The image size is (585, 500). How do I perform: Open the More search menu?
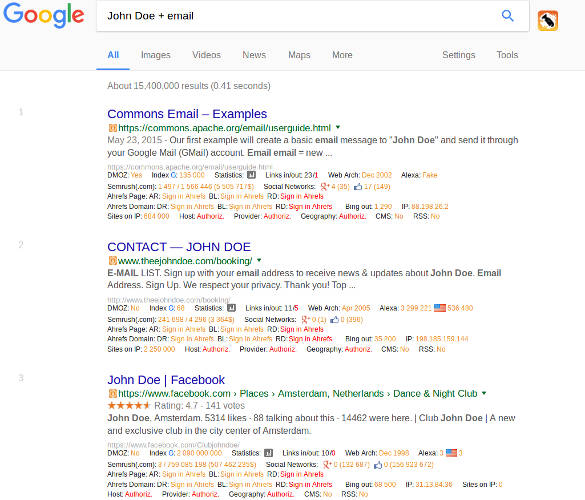coord(342,55)
